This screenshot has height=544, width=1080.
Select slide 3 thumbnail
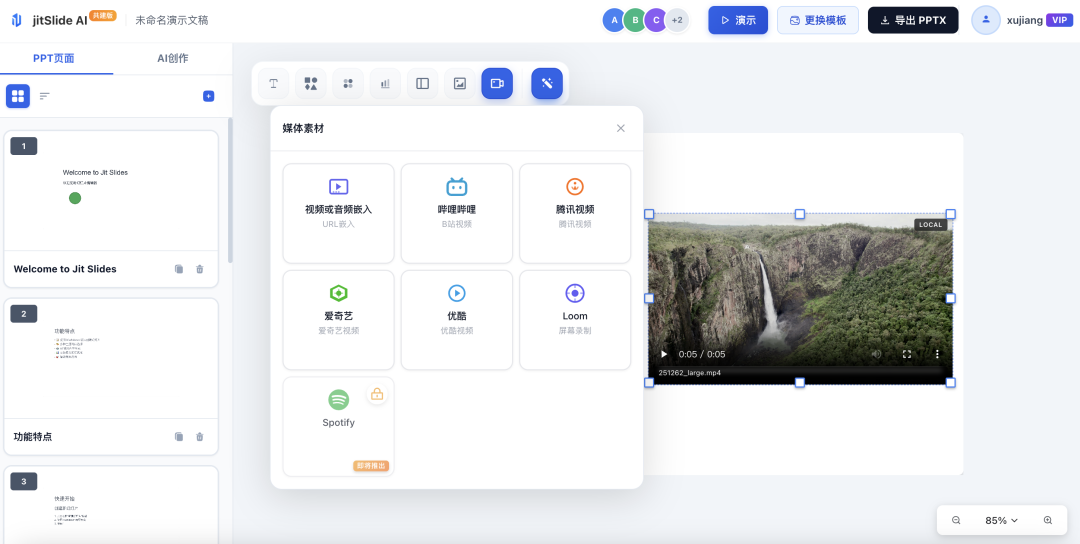click(111, 505)
